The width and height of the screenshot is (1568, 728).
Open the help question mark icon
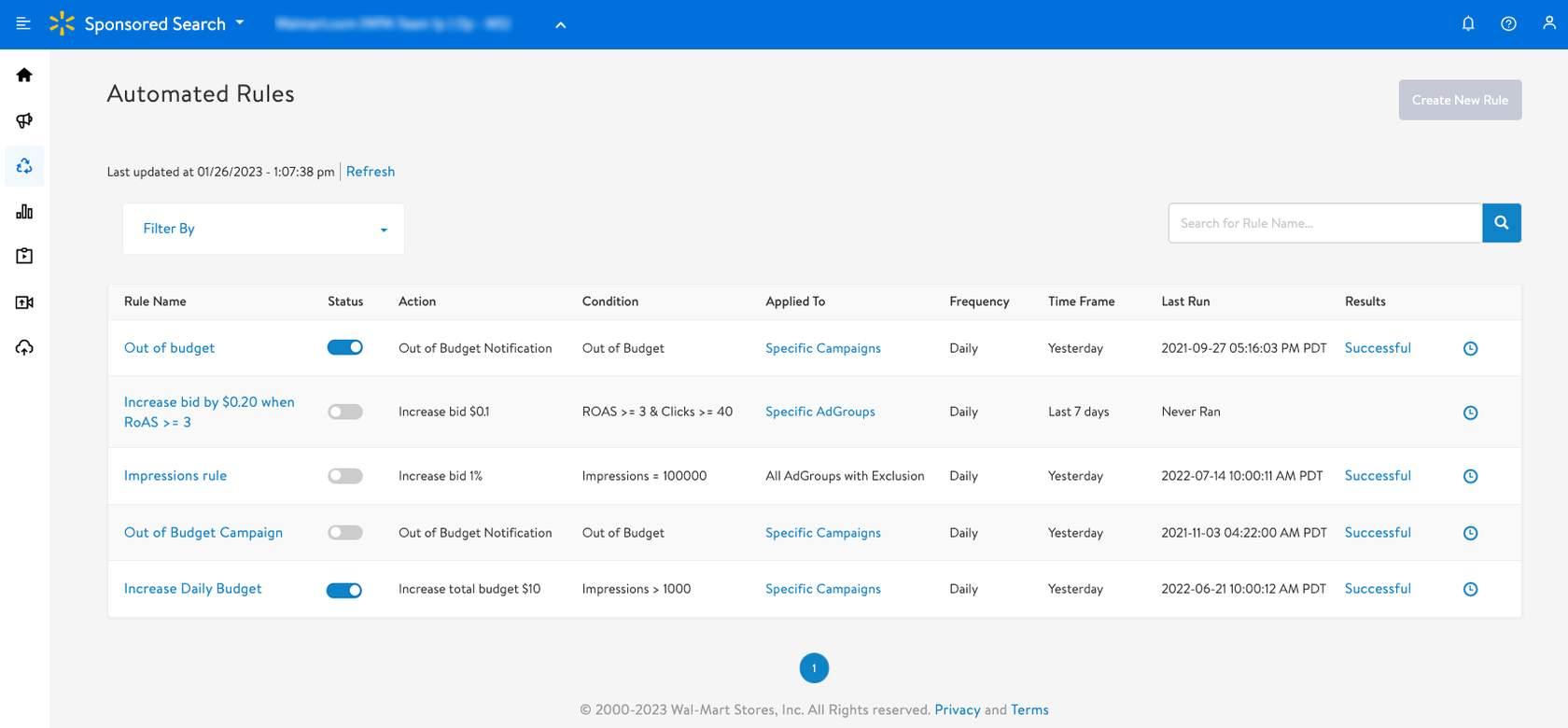pyautogui.click(x=1508, y=24)
